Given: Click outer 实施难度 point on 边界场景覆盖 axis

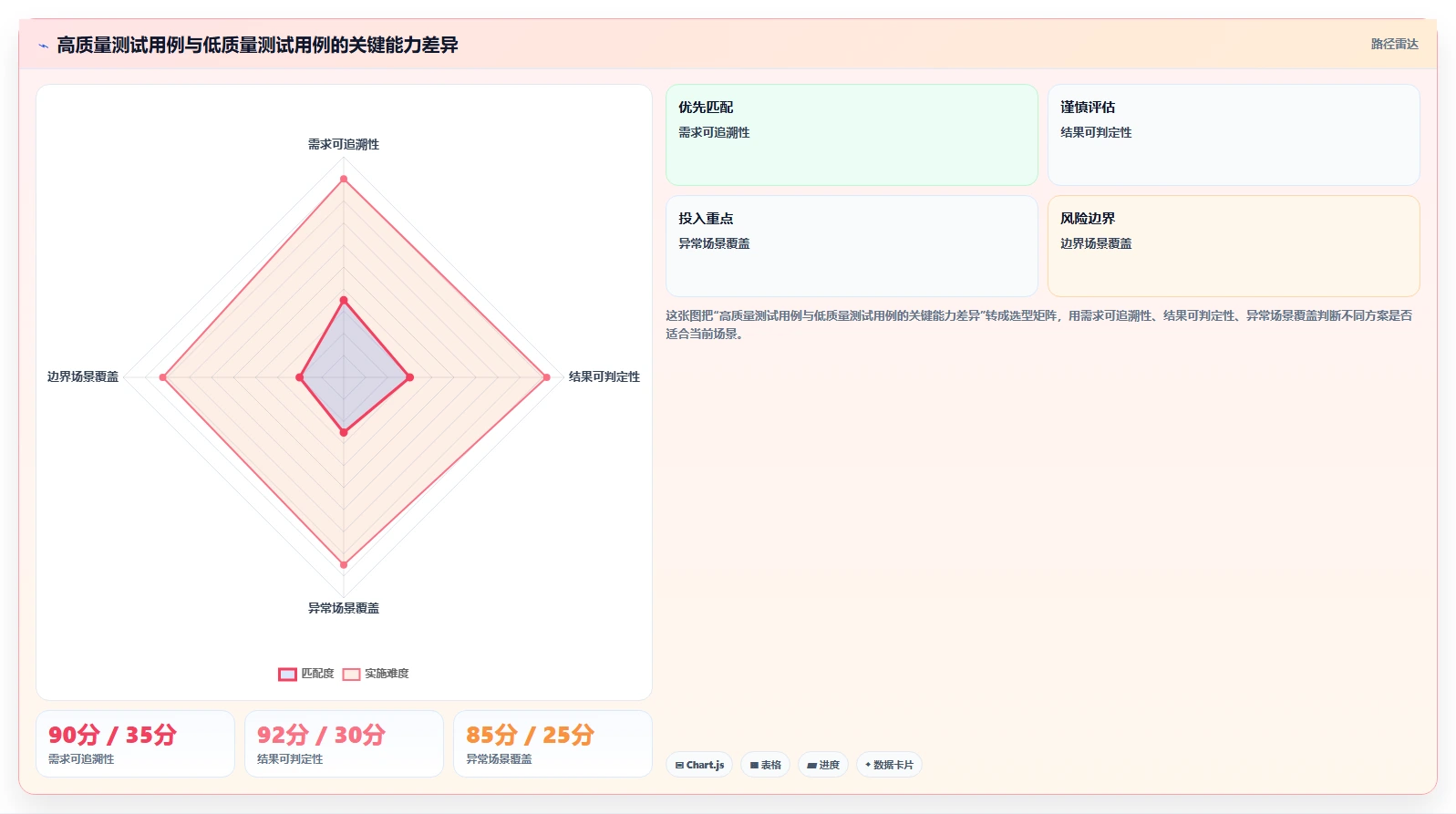Looking at the screenshot, I should click(163, 376).
